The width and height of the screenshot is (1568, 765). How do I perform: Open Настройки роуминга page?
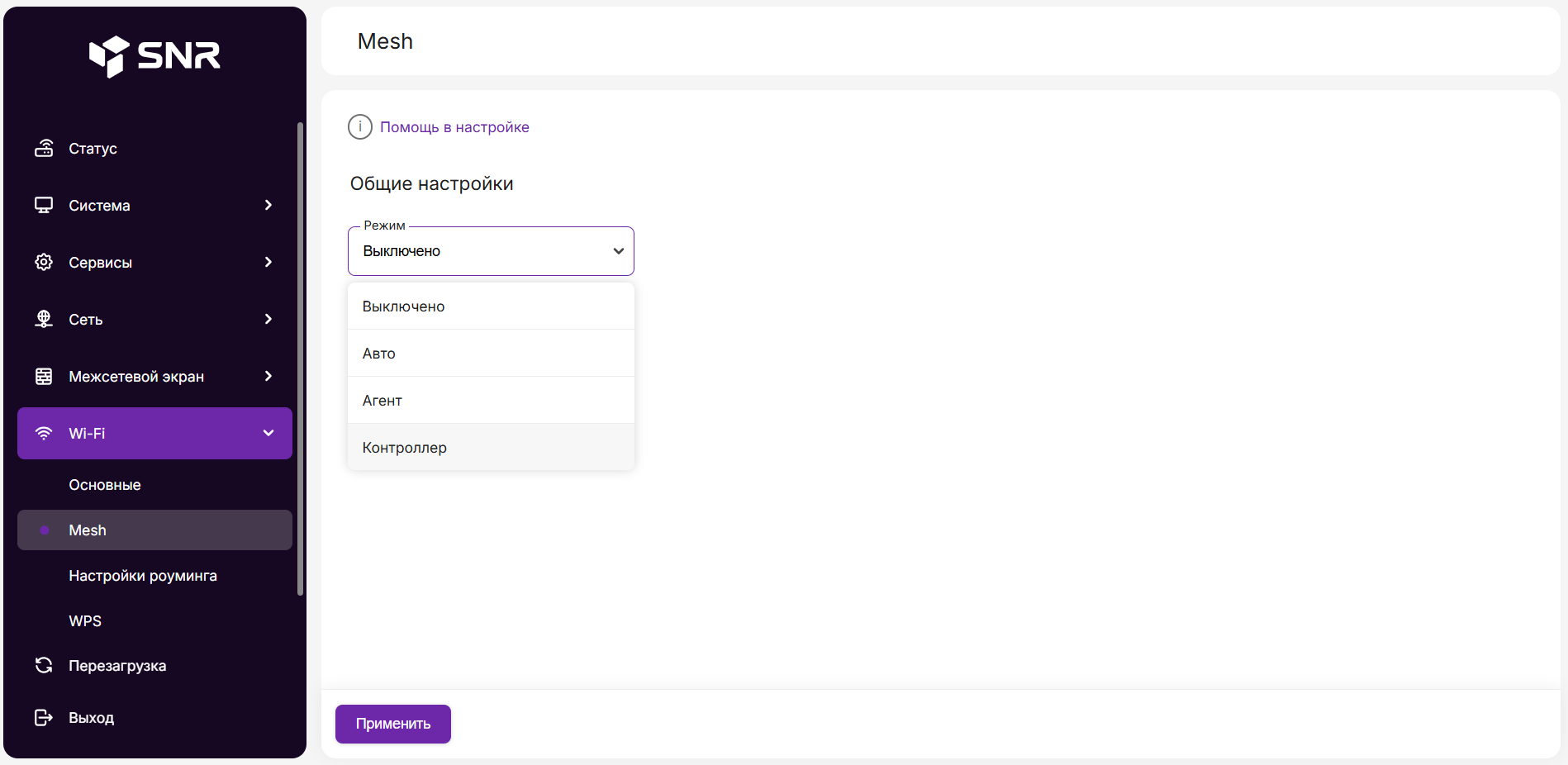coord(143,576)
